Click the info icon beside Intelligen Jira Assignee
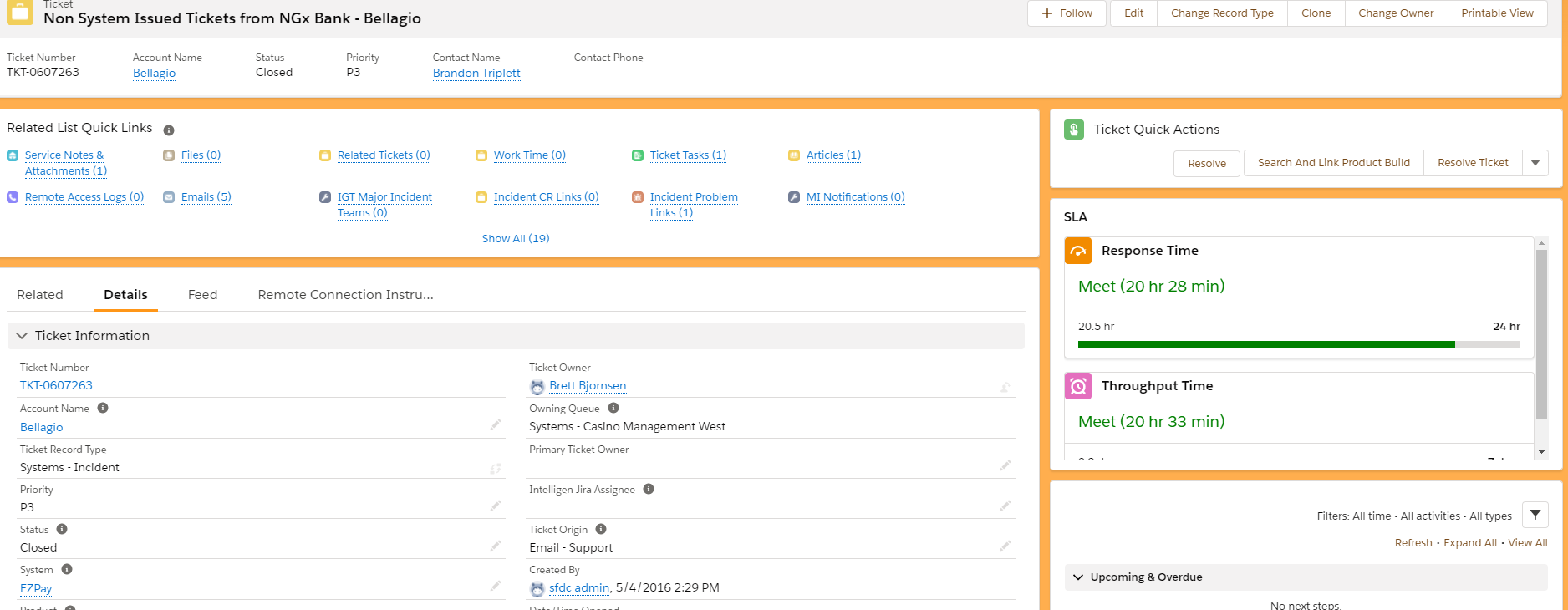The image size is (1568, 610). click(649, 490)
